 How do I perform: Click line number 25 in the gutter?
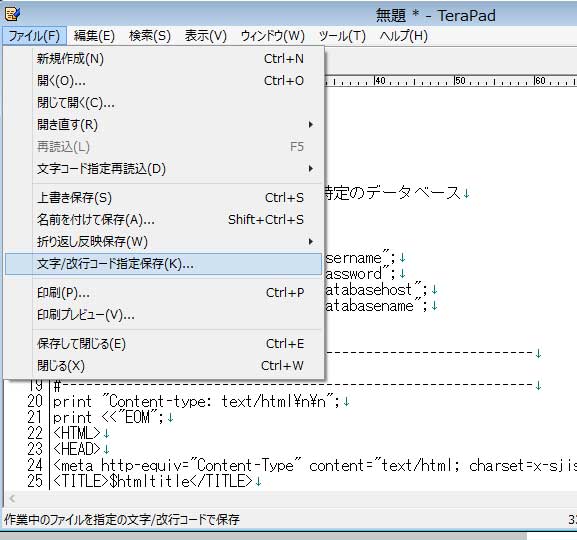click(x=35, y=481)
